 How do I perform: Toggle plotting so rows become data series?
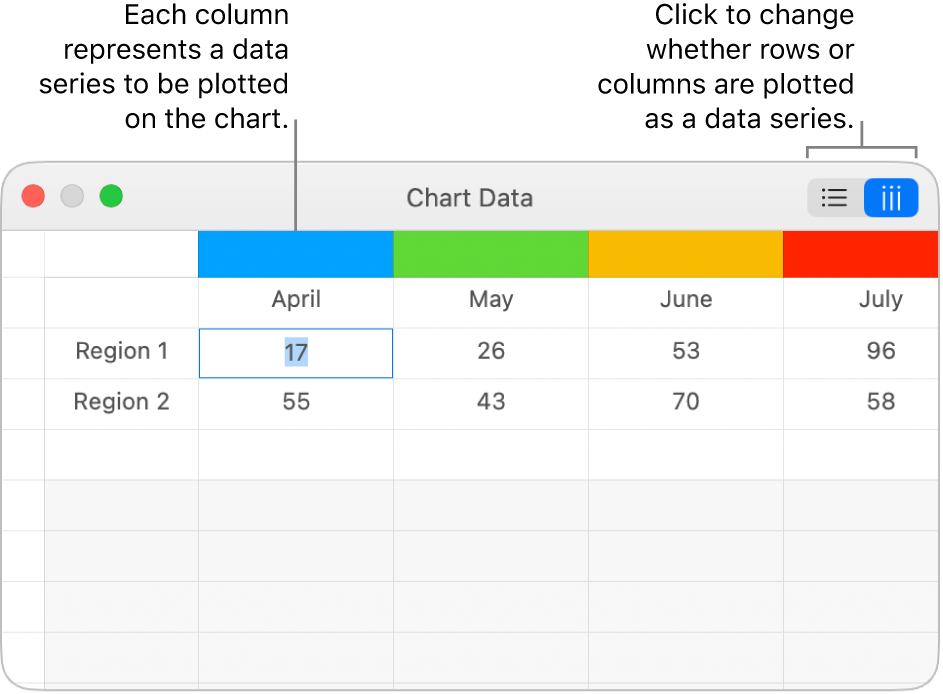click(834, 197)
